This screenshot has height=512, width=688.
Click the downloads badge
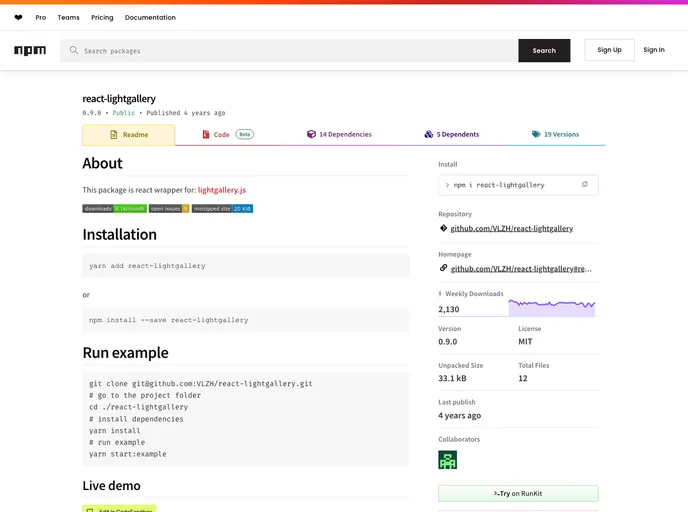click(114, 209)
